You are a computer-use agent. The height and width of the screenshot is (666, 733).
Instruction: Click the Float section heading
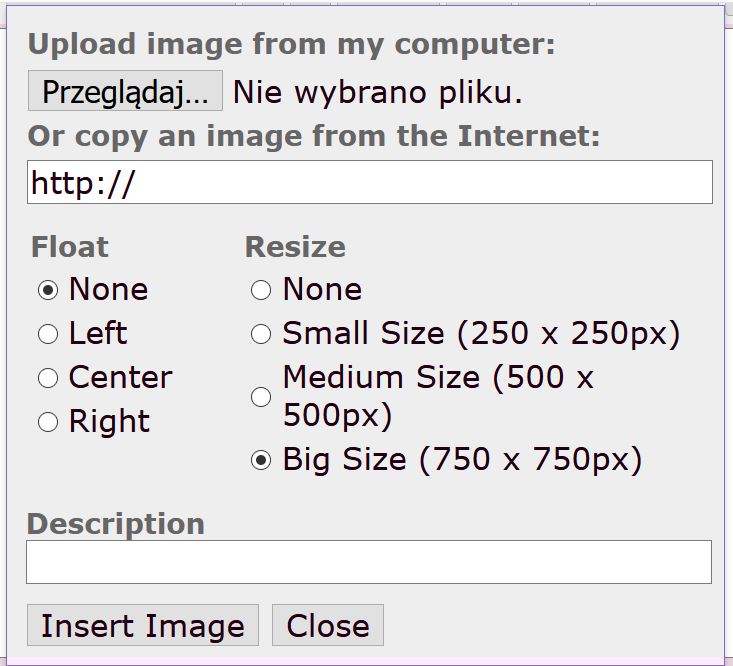(70, 247)
